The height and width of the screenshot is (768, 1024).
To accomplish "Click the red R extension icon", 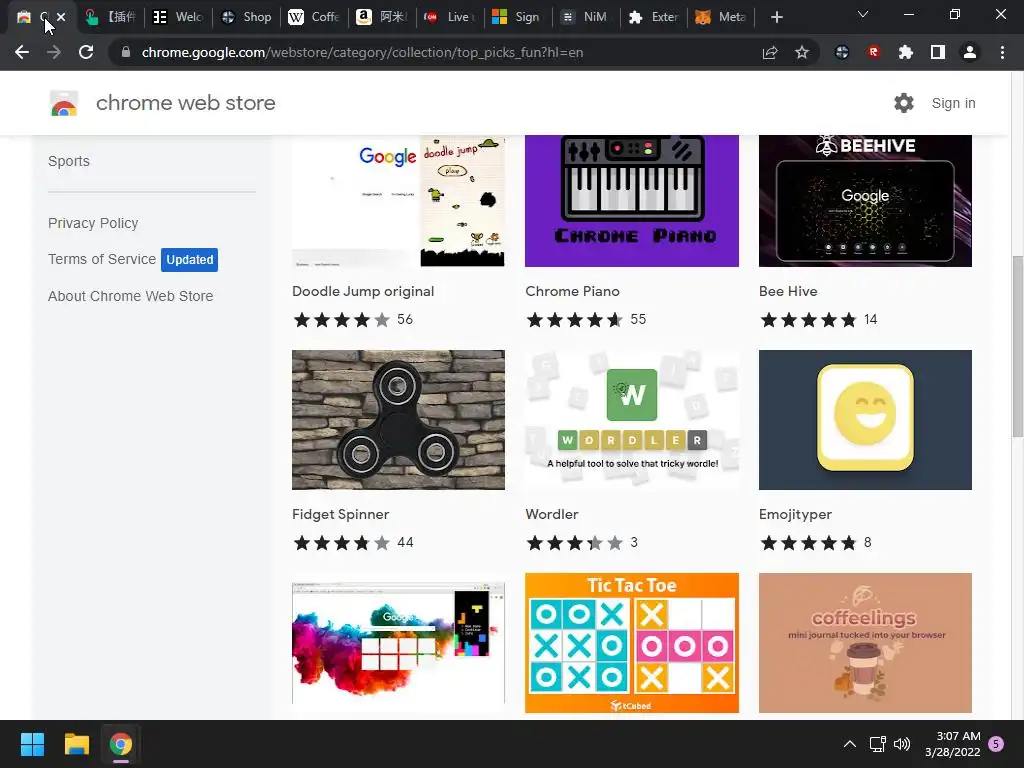I will pos(874,52).
